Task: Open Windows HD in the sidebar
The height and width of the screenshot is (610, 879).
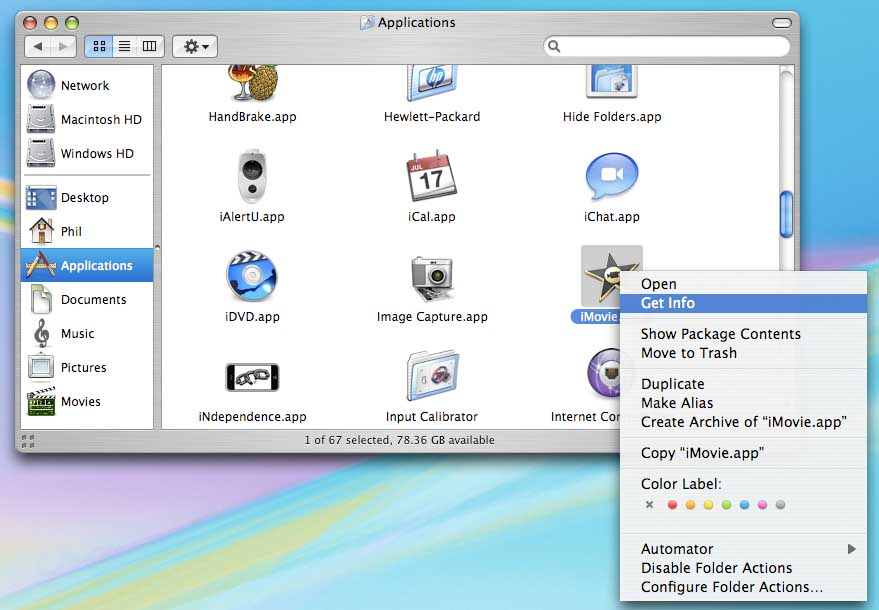Action: point(87,154)
